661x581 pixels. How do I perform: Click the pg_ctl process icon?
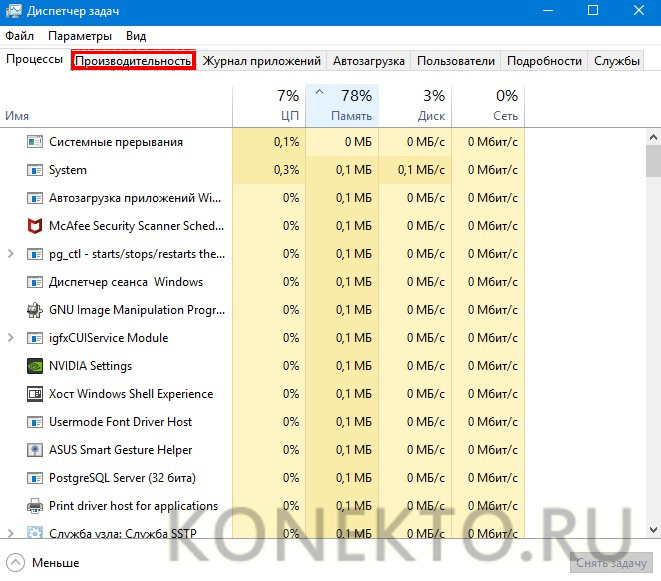tap(35, 254)
